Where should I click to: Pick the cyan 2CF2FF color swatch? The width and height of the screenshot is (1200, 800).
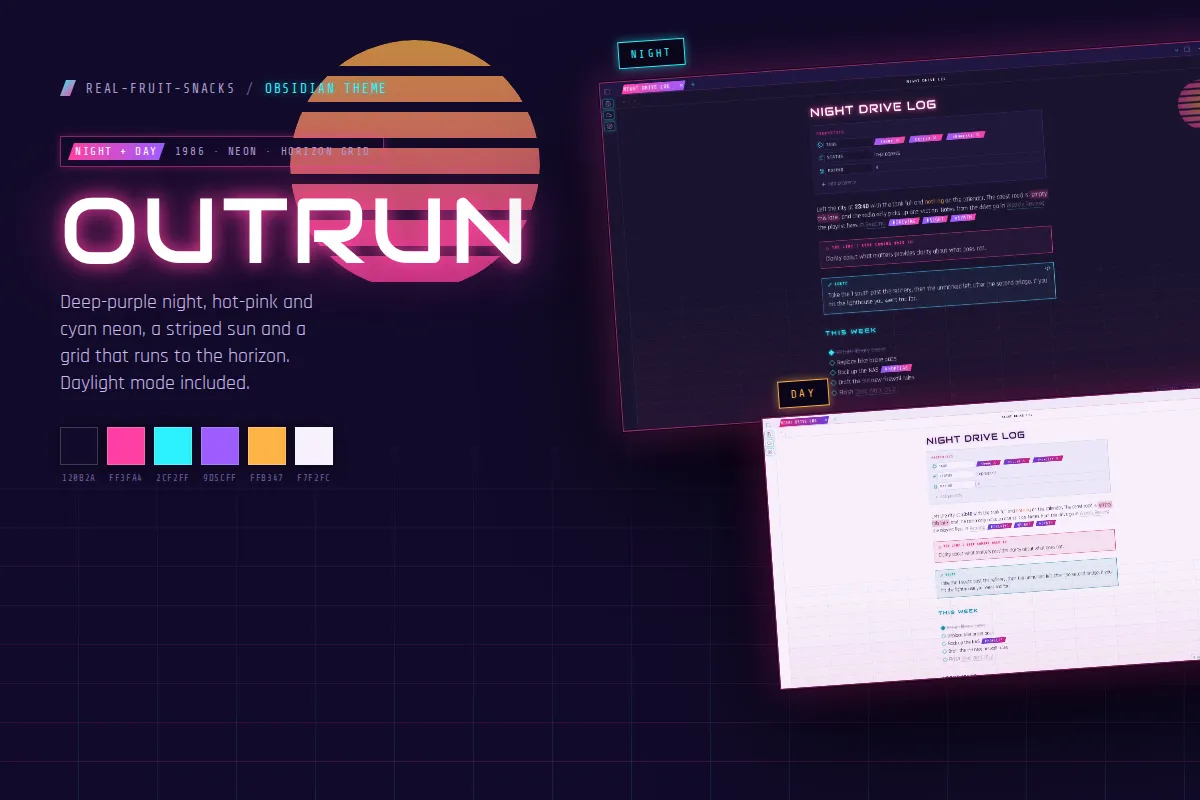[x=173, y=446]
